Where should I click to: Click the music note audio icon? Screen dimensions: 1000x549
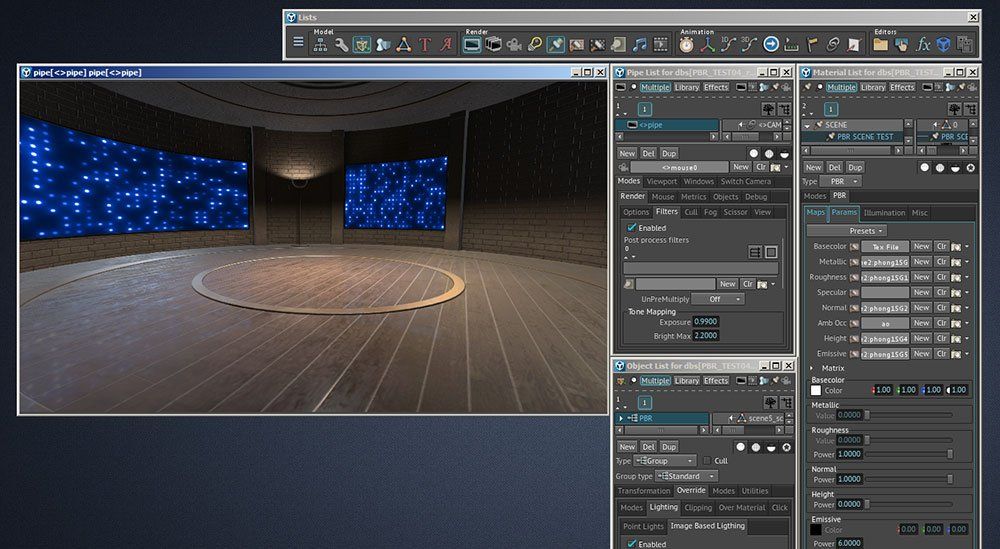coord(640,44)
